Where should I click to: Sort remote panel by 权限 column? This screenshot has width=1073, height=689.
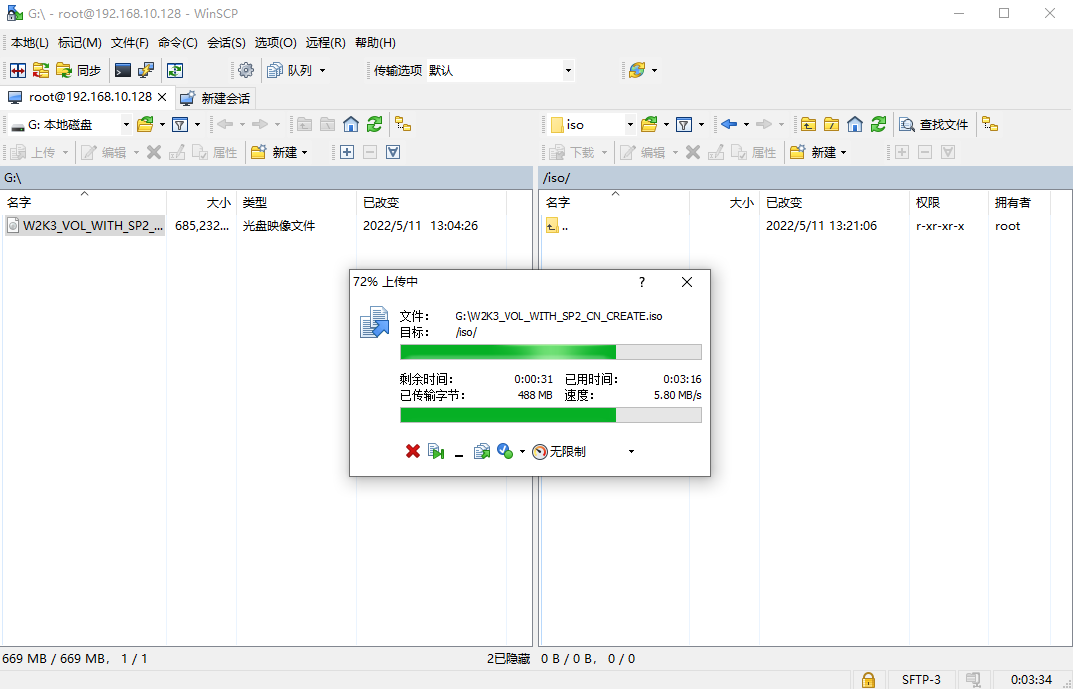pos(949,203)
